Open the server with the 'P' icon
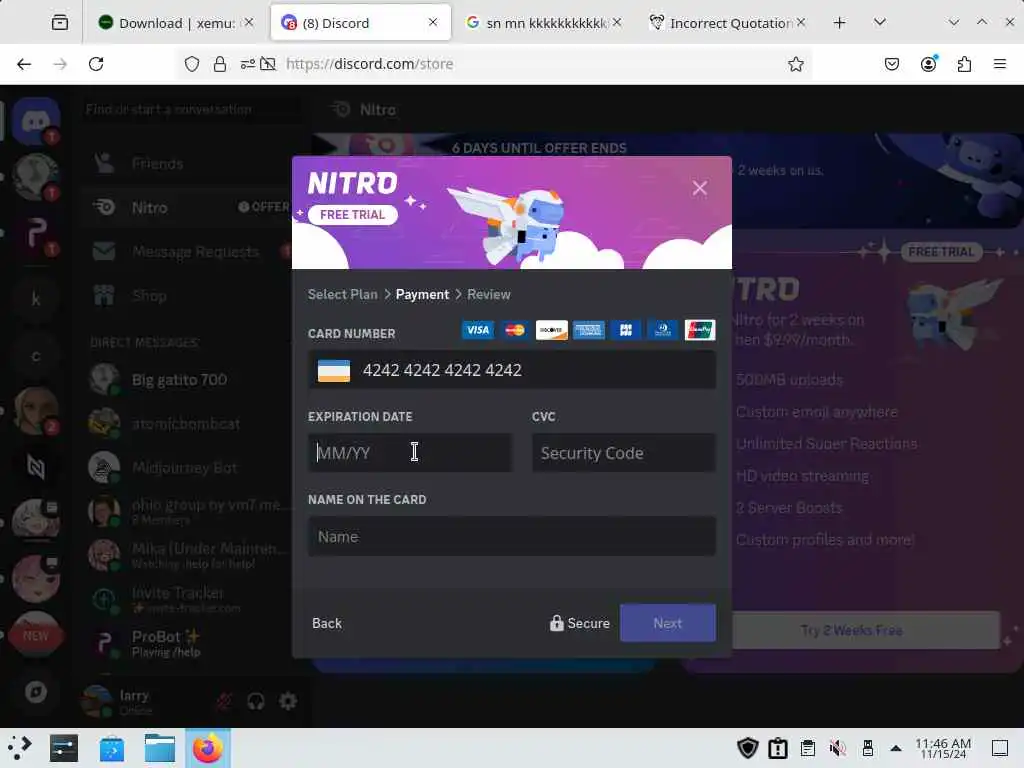This screenshot has height=768, width=1024. coord(36,234)
